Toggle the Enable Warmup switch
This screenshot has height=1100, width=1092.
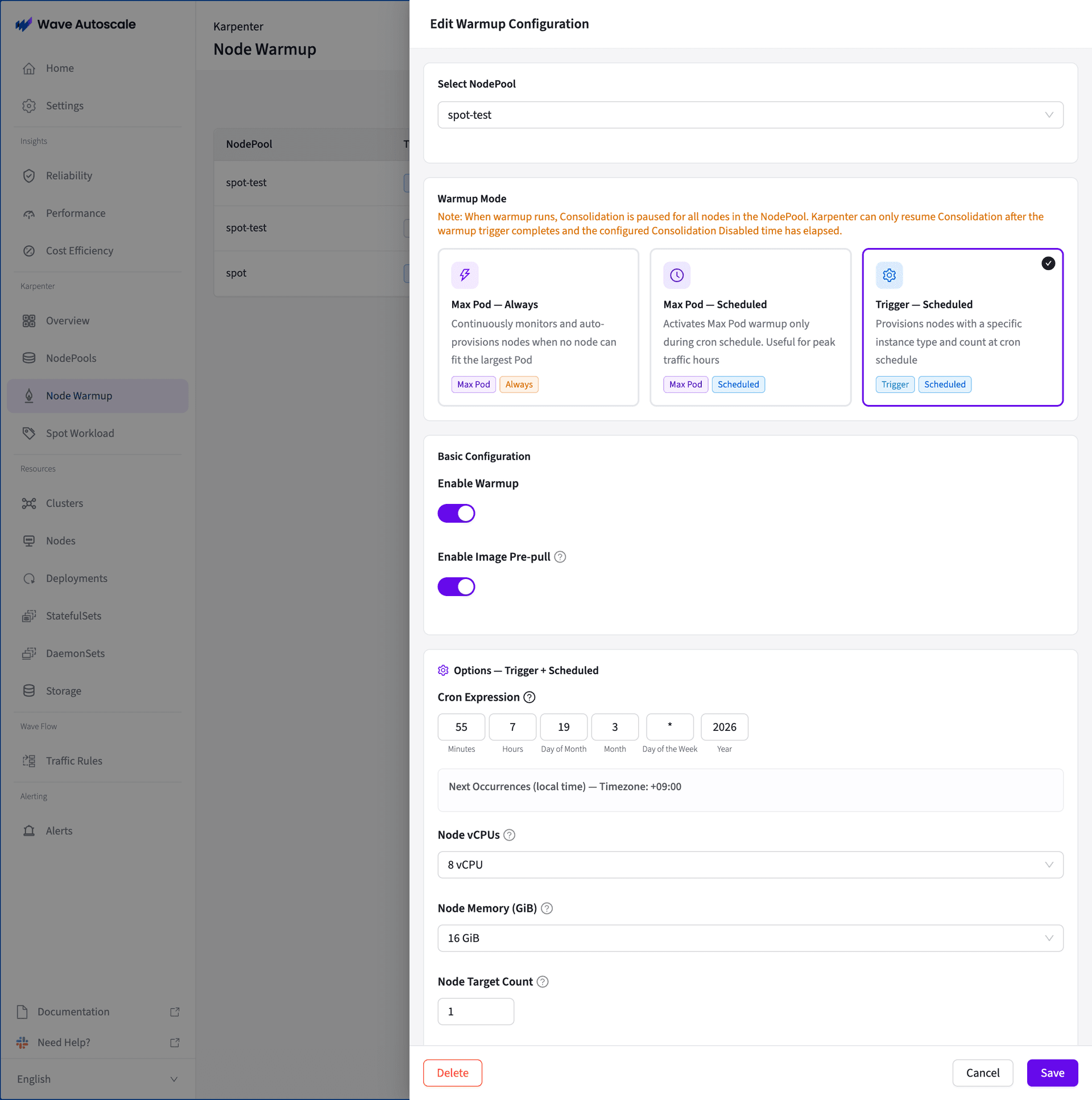tap(457, 514)
